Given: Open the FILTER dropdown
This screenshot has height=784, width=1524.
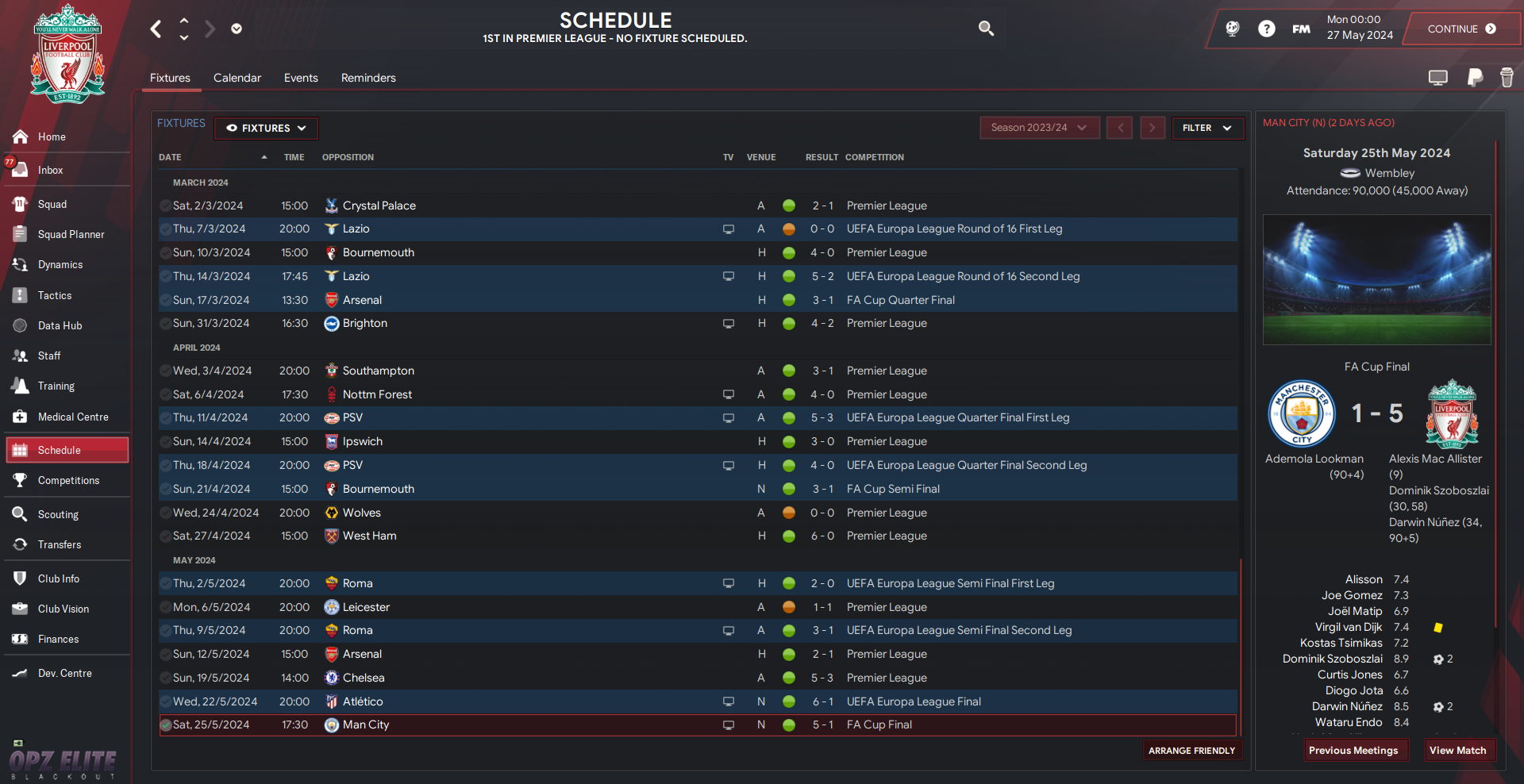Looking at the screenshot, I should click(x=1207, y=128).
